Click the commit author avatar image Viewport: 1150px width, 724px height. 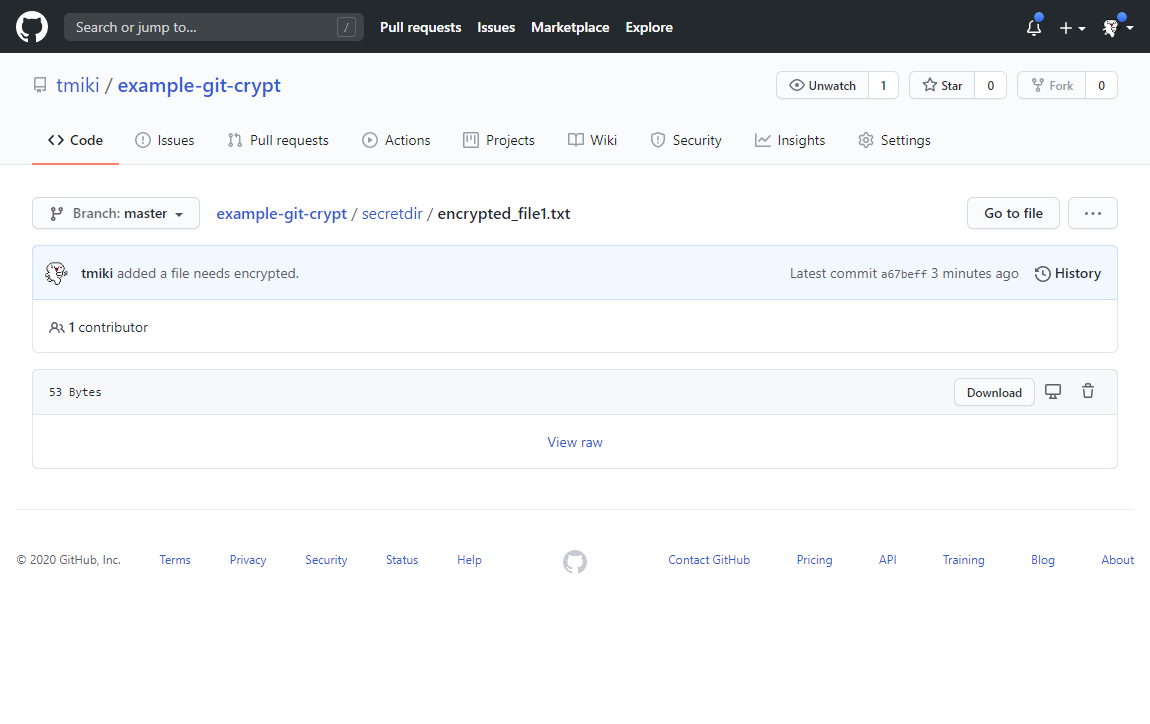point(56,273)
